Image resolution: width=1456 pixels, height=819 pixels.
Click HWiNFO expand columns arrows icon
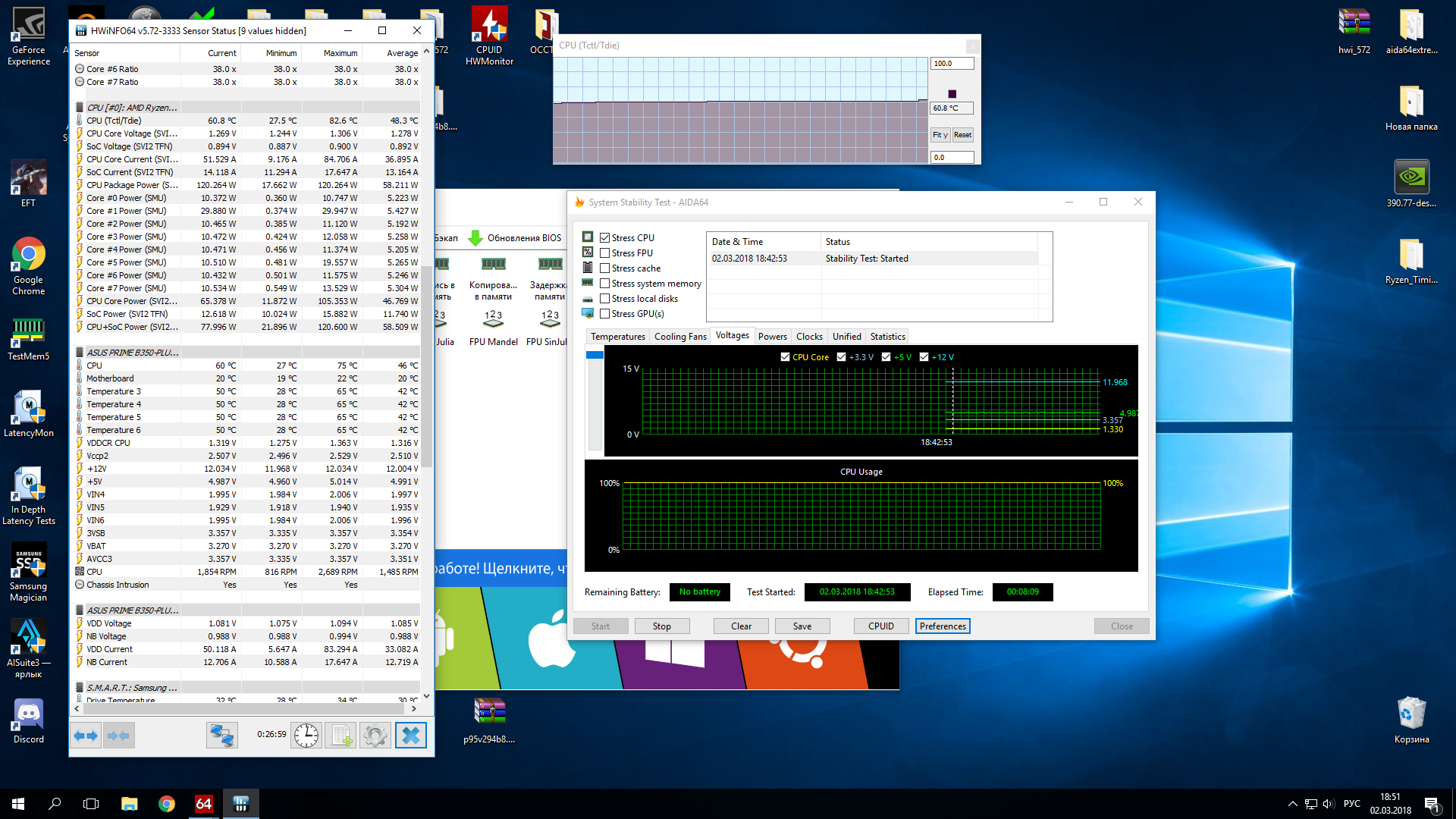86,736
